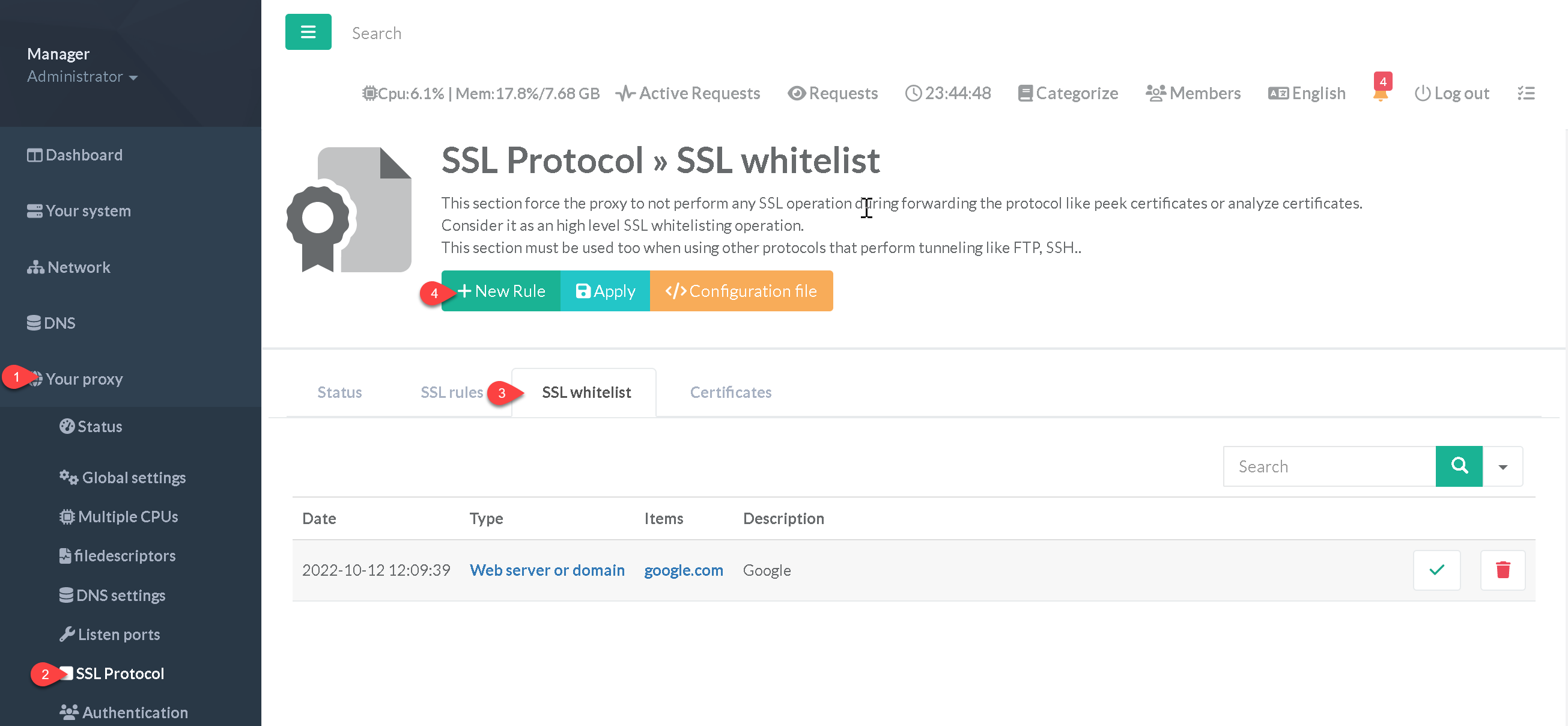
Task: Switch to the SSL rules tab
Action: [x=451, y=392]
